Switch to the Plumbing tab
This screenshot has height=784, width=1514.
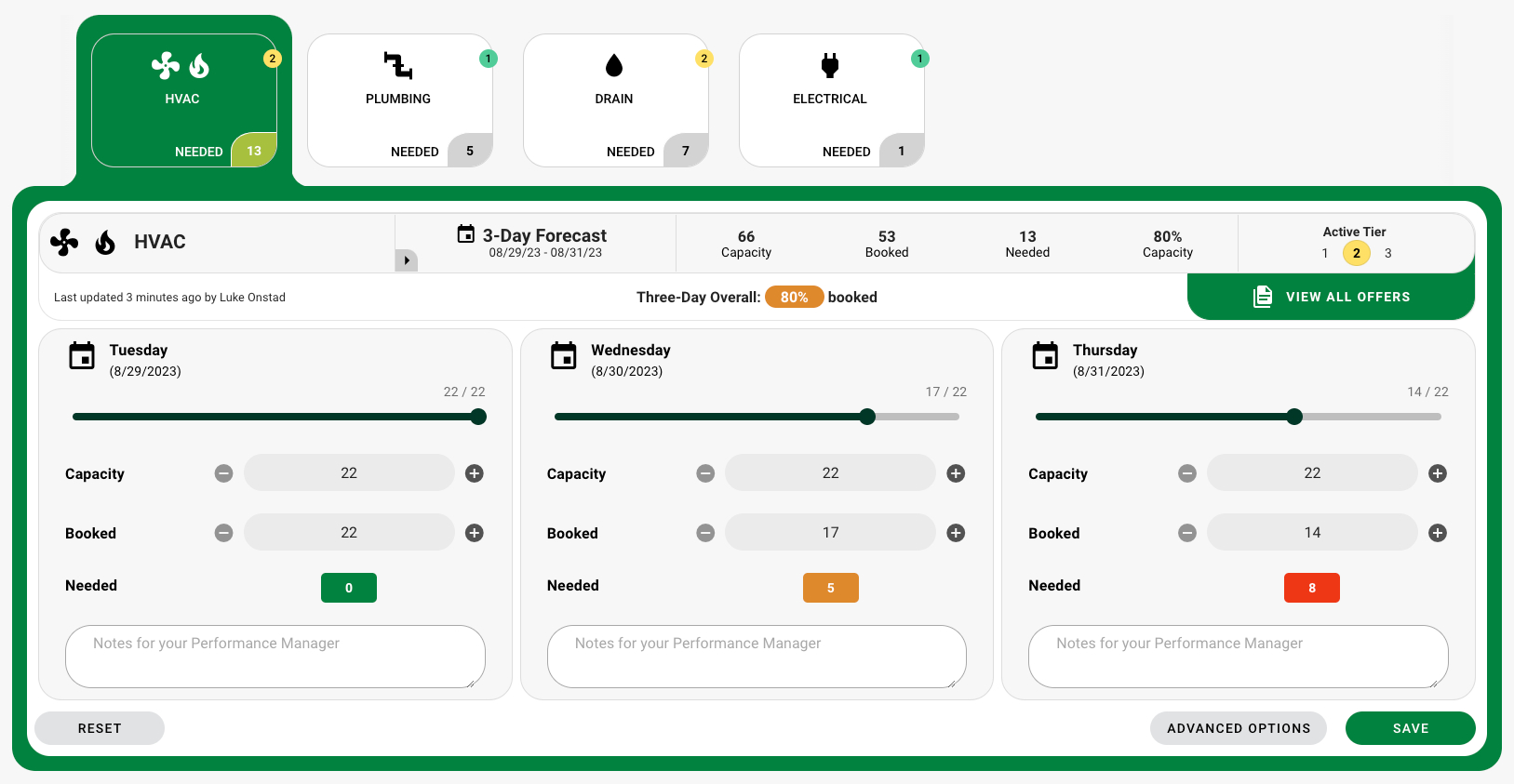[400, 100]
